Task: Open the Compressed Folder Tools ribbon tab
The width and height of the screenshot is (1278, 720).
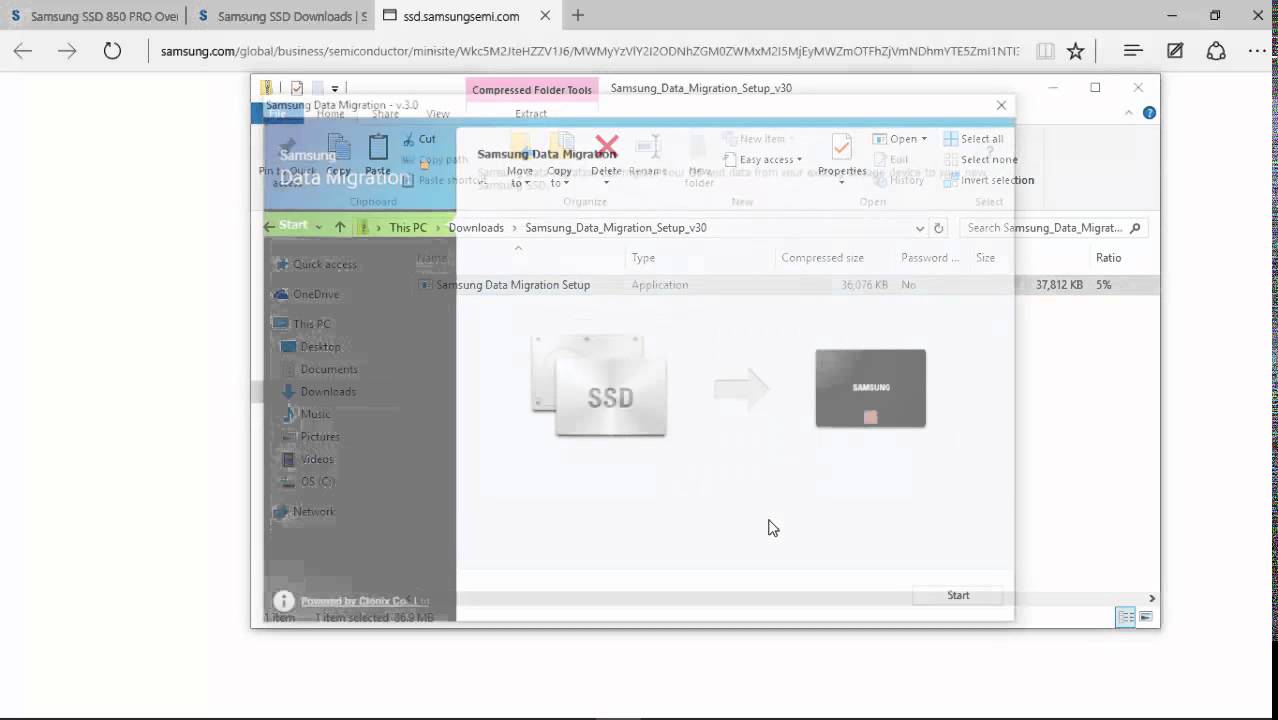Action: [532, 89]
